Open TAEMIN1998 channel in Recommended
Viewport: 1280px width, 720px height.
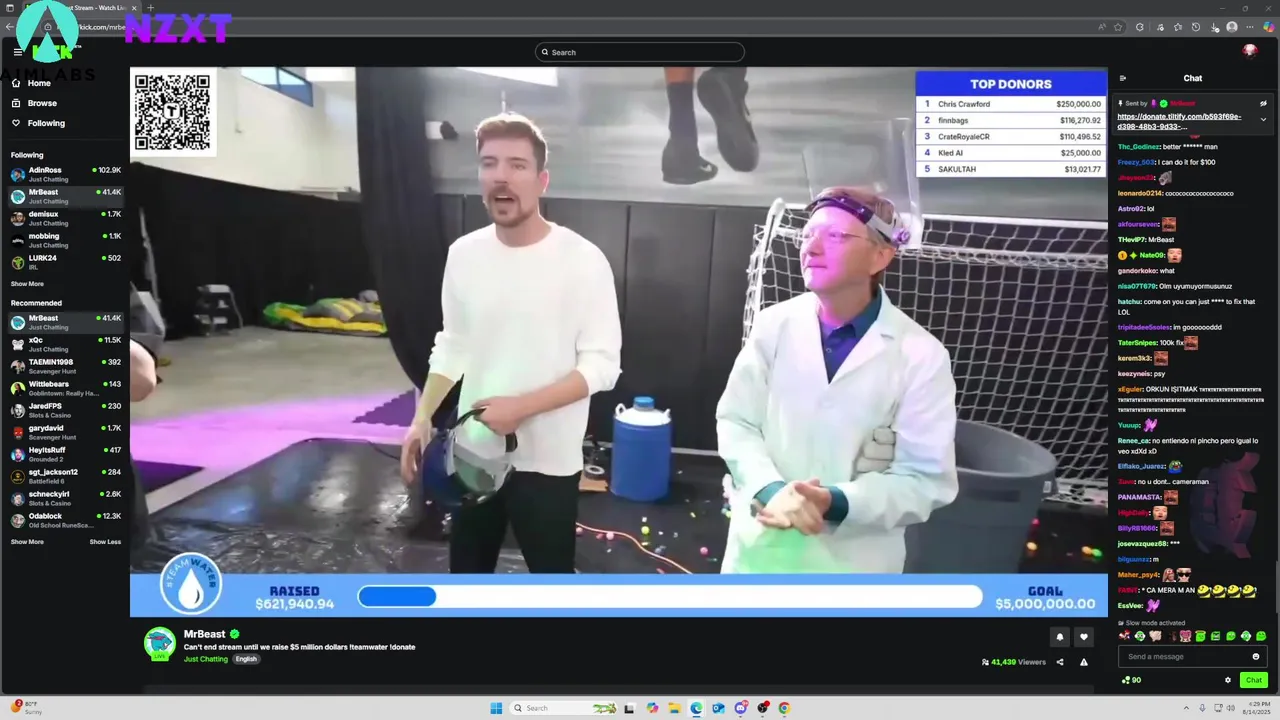click(65, 366)
